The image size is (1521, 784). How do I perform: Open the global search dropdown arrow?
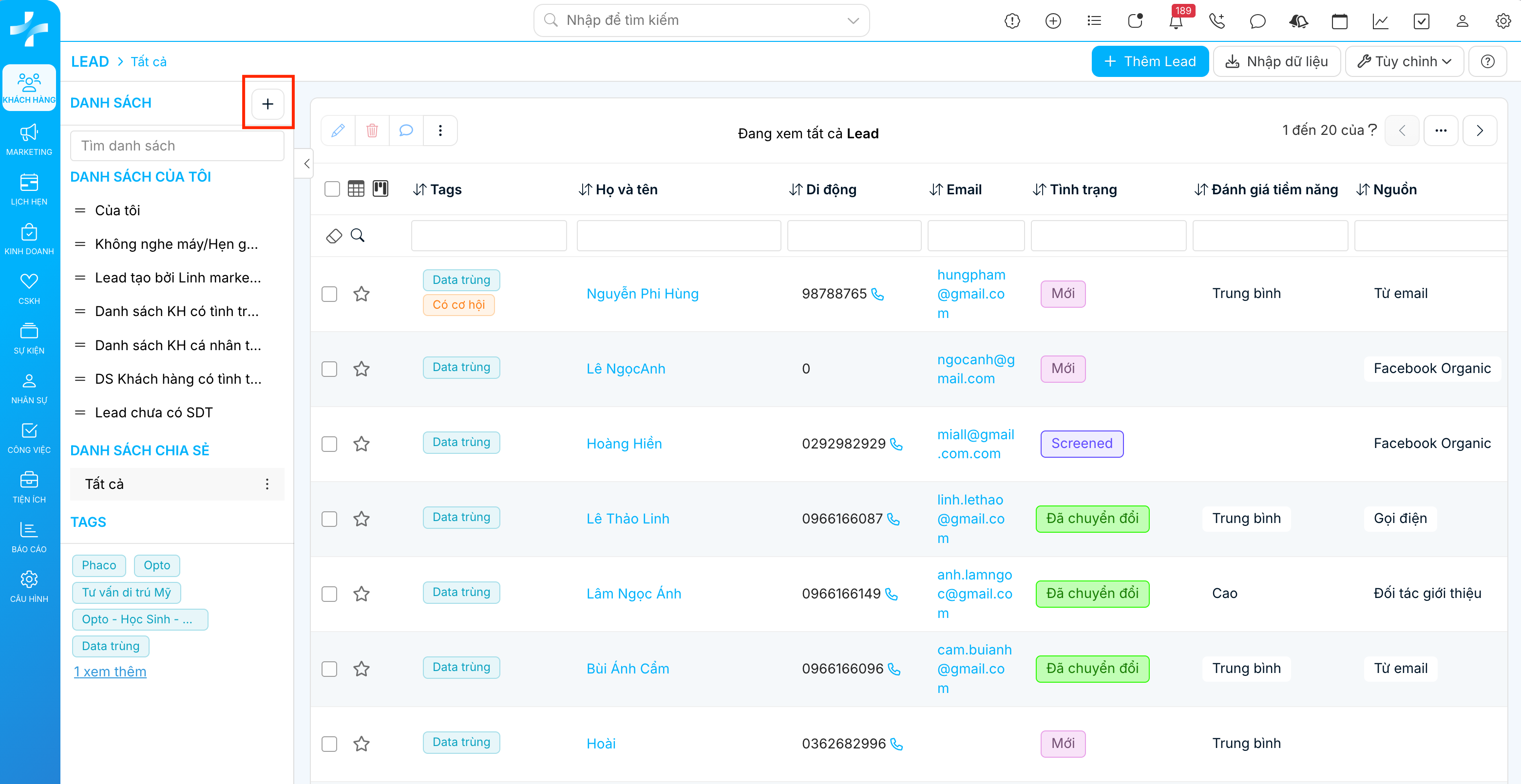[x=853, y=20]
